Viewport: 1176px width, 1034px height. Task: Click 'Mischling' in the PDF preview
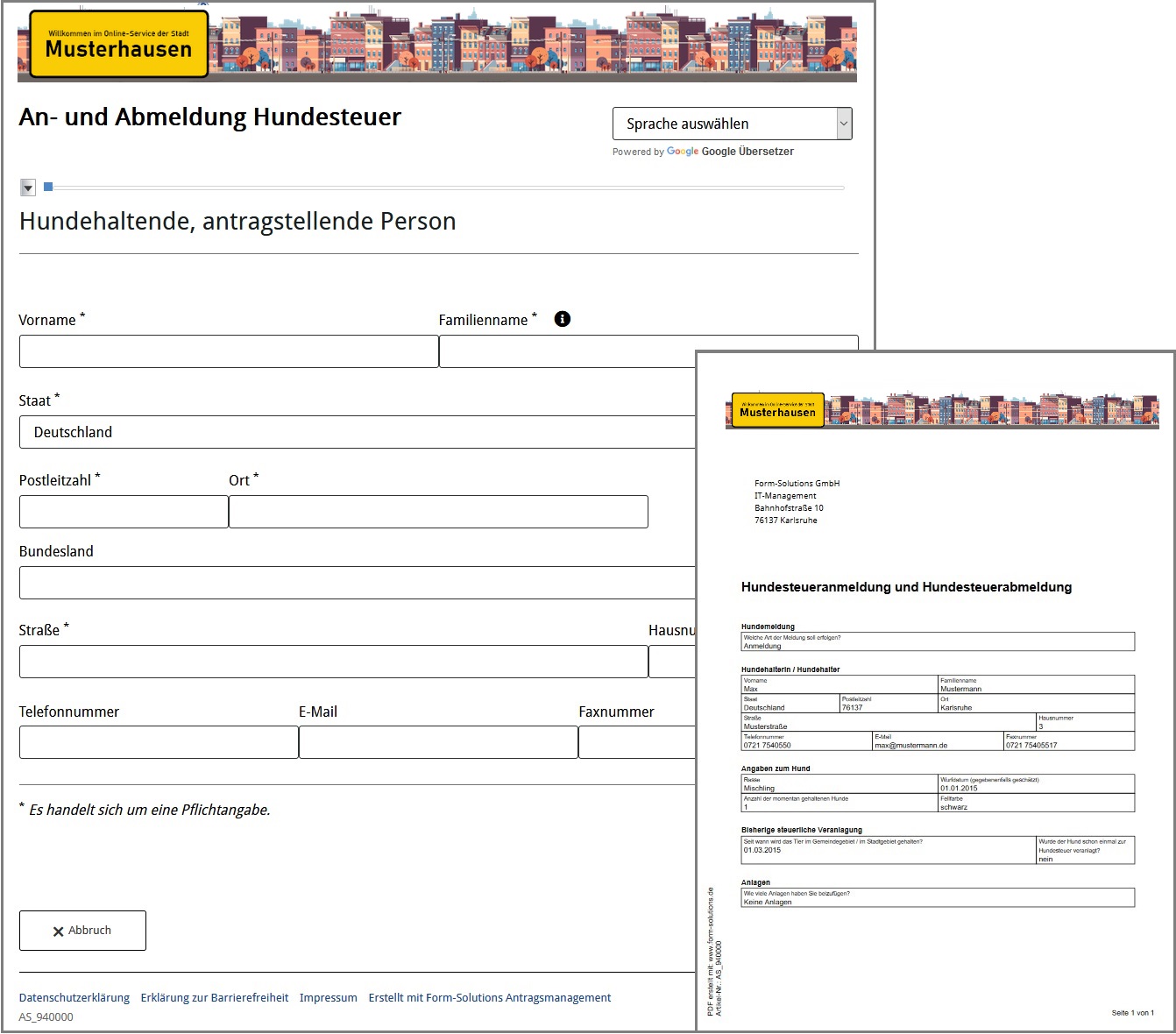coord(759,788)
